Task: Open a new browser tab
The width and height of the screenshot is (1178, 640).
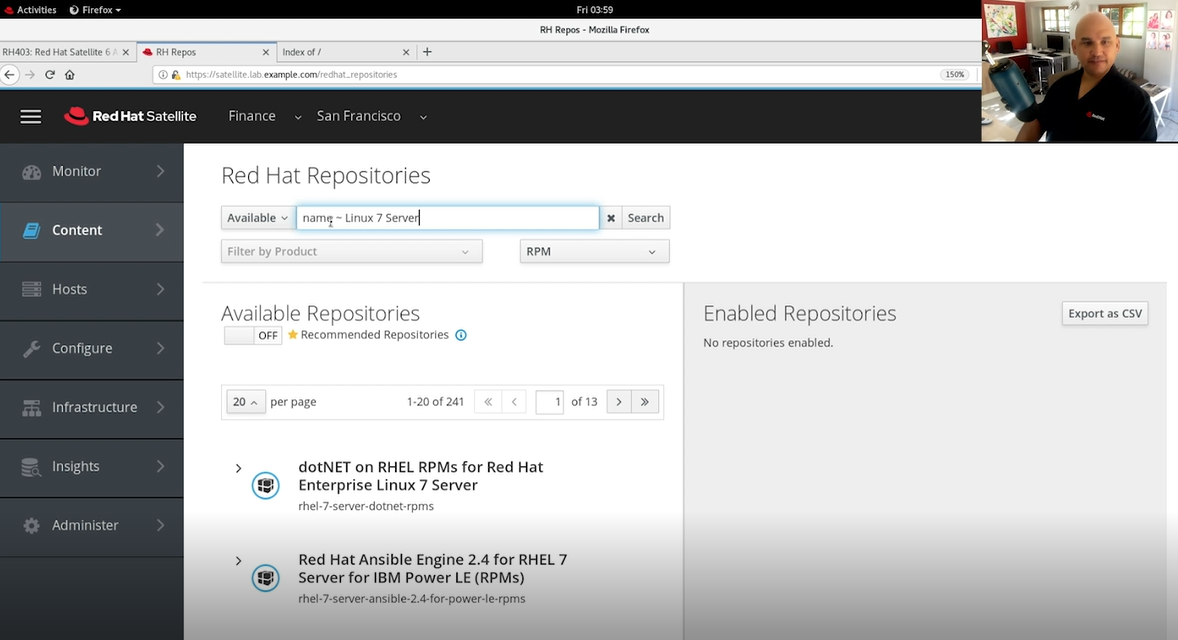Action: tap(427, 52)
